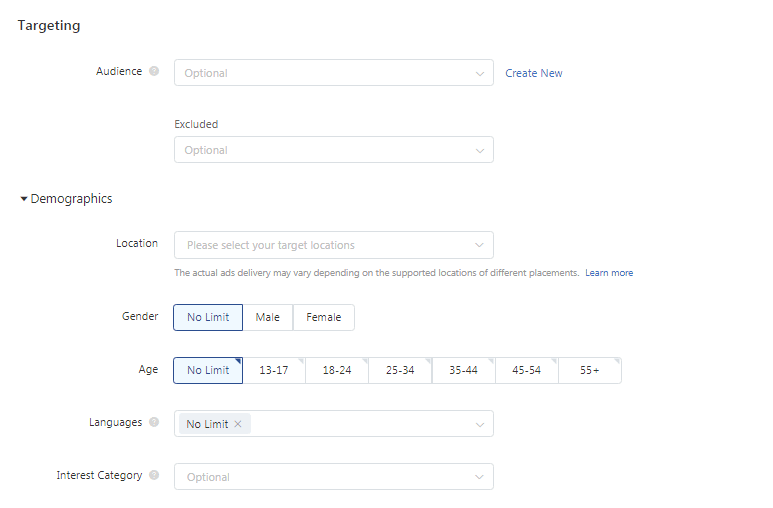Select the No Limit gender option
The width and height of the screenshot is (773, 508).
click(208, 318)
